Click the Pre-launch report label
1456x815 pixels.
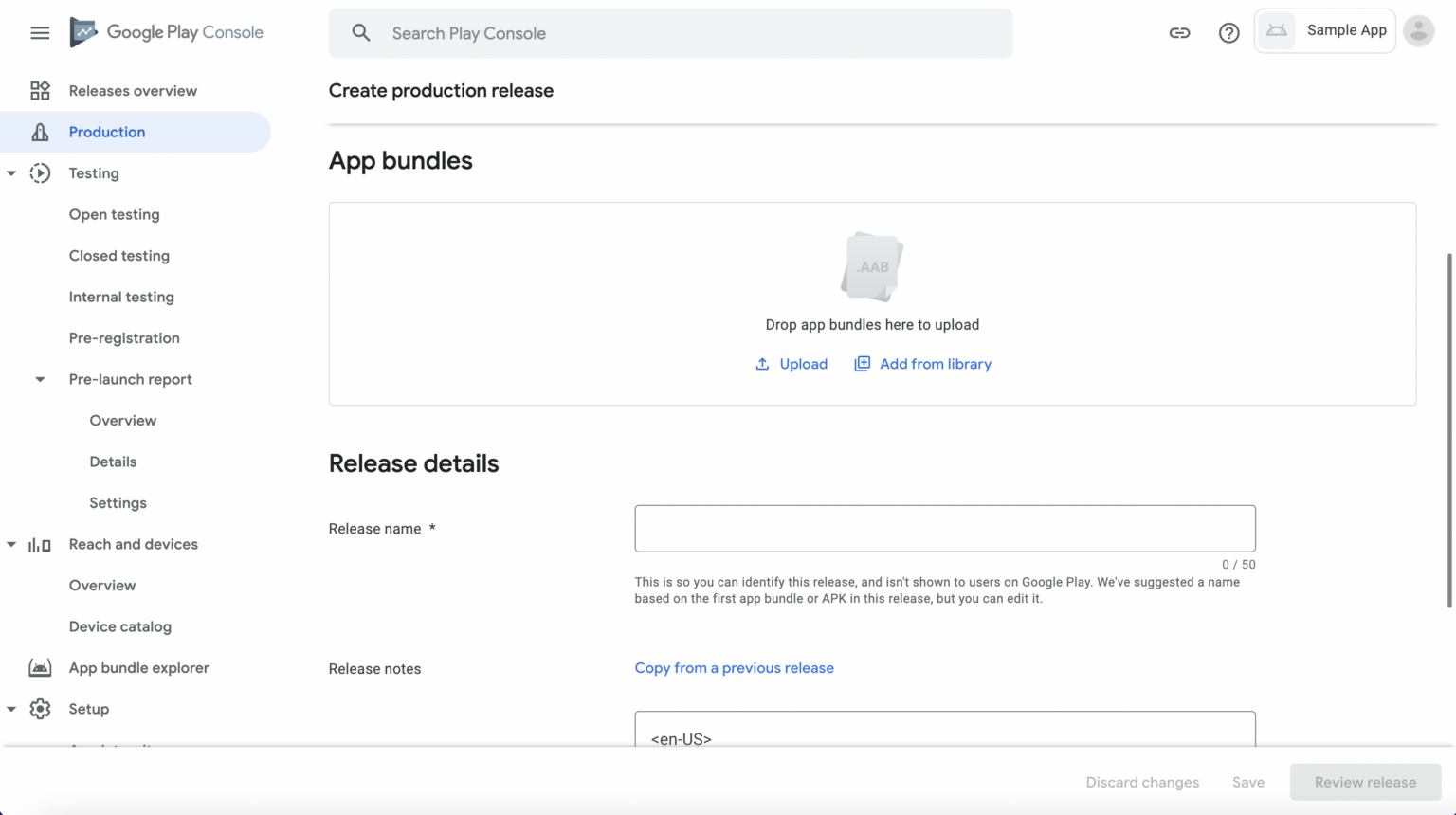point(130,379)
